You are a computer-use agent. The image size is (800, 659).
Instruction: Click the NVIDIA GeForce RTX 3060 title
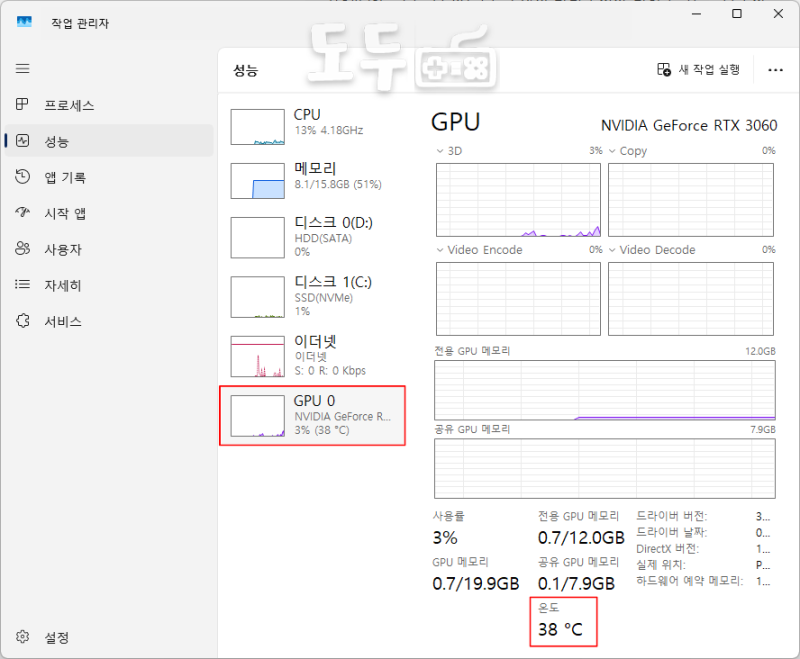[689, 125]
